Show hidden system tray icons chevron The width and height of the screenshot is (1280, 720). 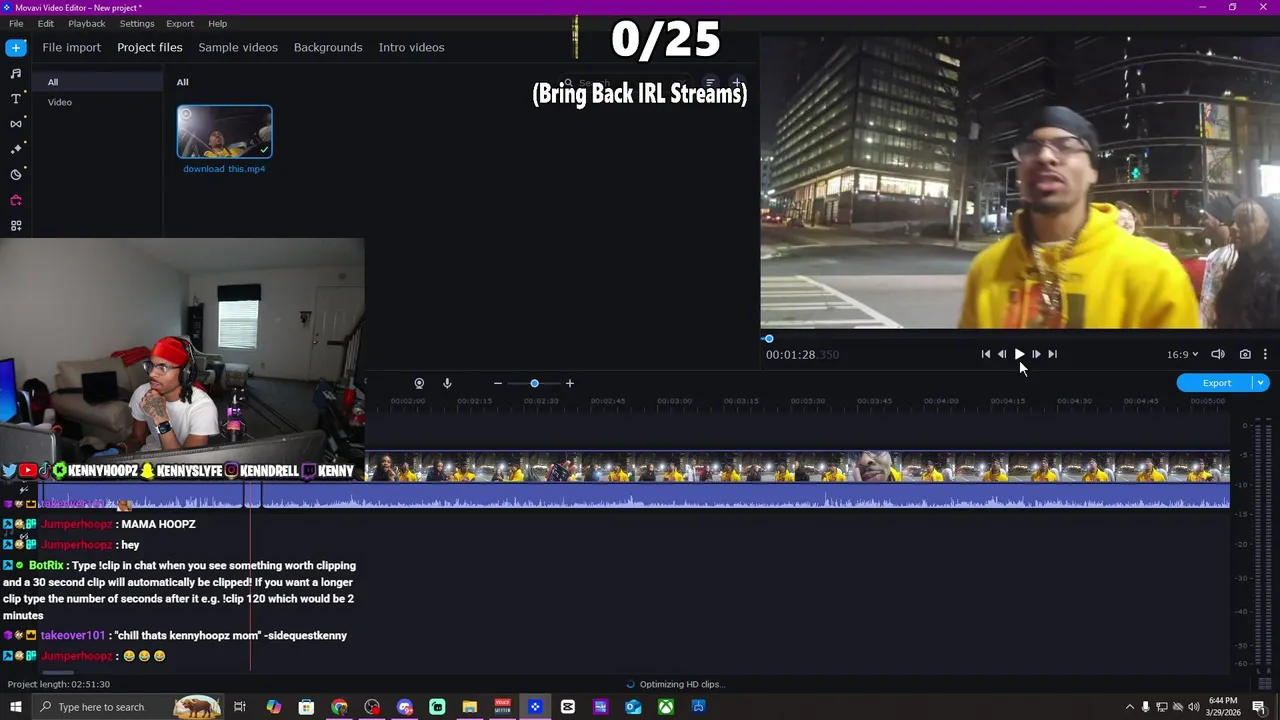[x=1130, y=707]
